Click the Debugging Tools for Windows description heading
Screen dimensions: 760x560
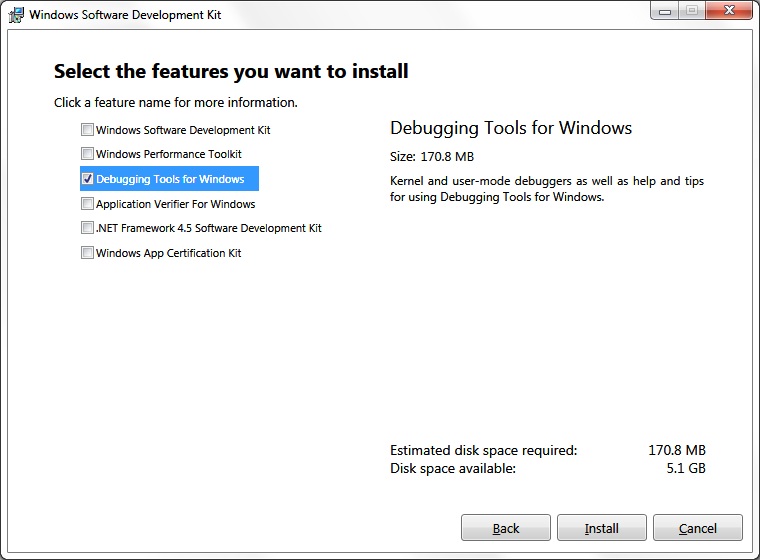click(511, 128)
